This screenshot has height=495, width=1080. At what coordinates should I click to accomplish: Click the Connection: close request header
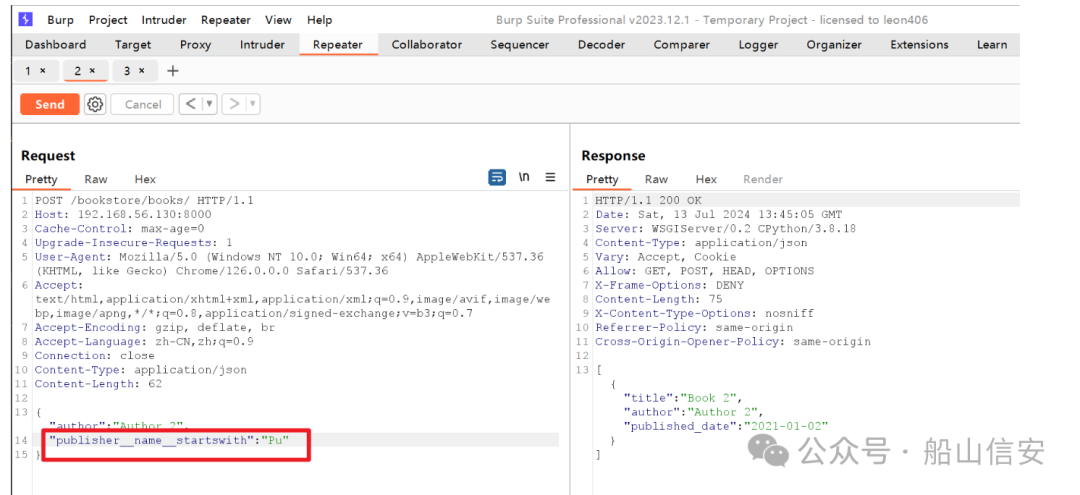(95, 355)
